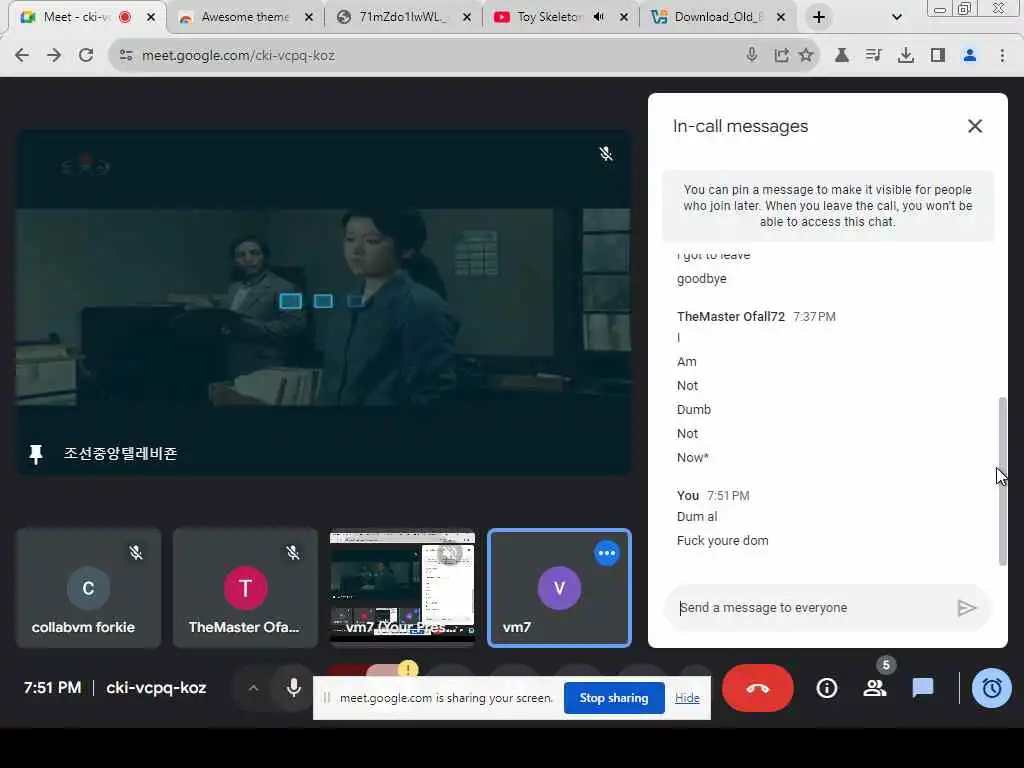Click TheMaster Ofall72 sender name in chat
This screenshot has height=768, width=1024.
pyautogui.click(x=731, y=317)
